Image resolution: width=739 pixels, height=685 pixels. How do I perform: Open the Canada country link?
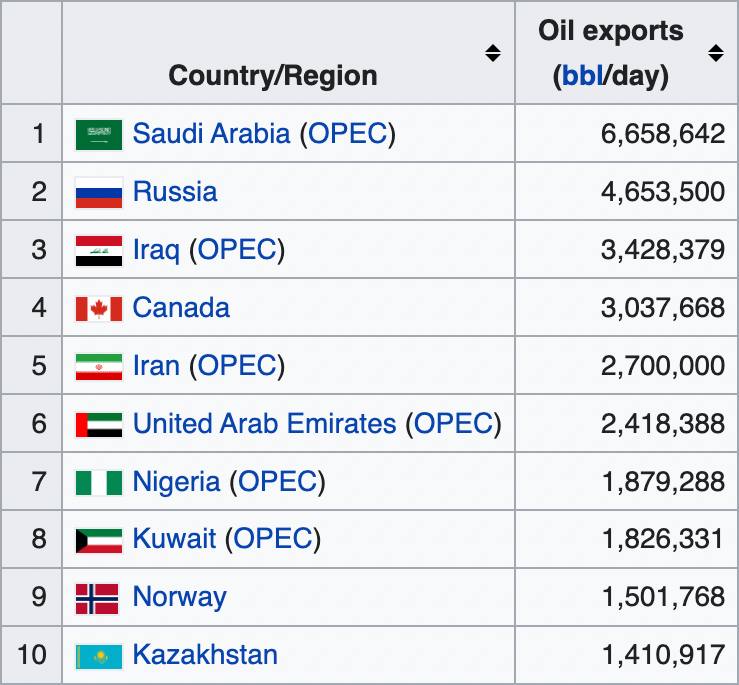(181, 307)
